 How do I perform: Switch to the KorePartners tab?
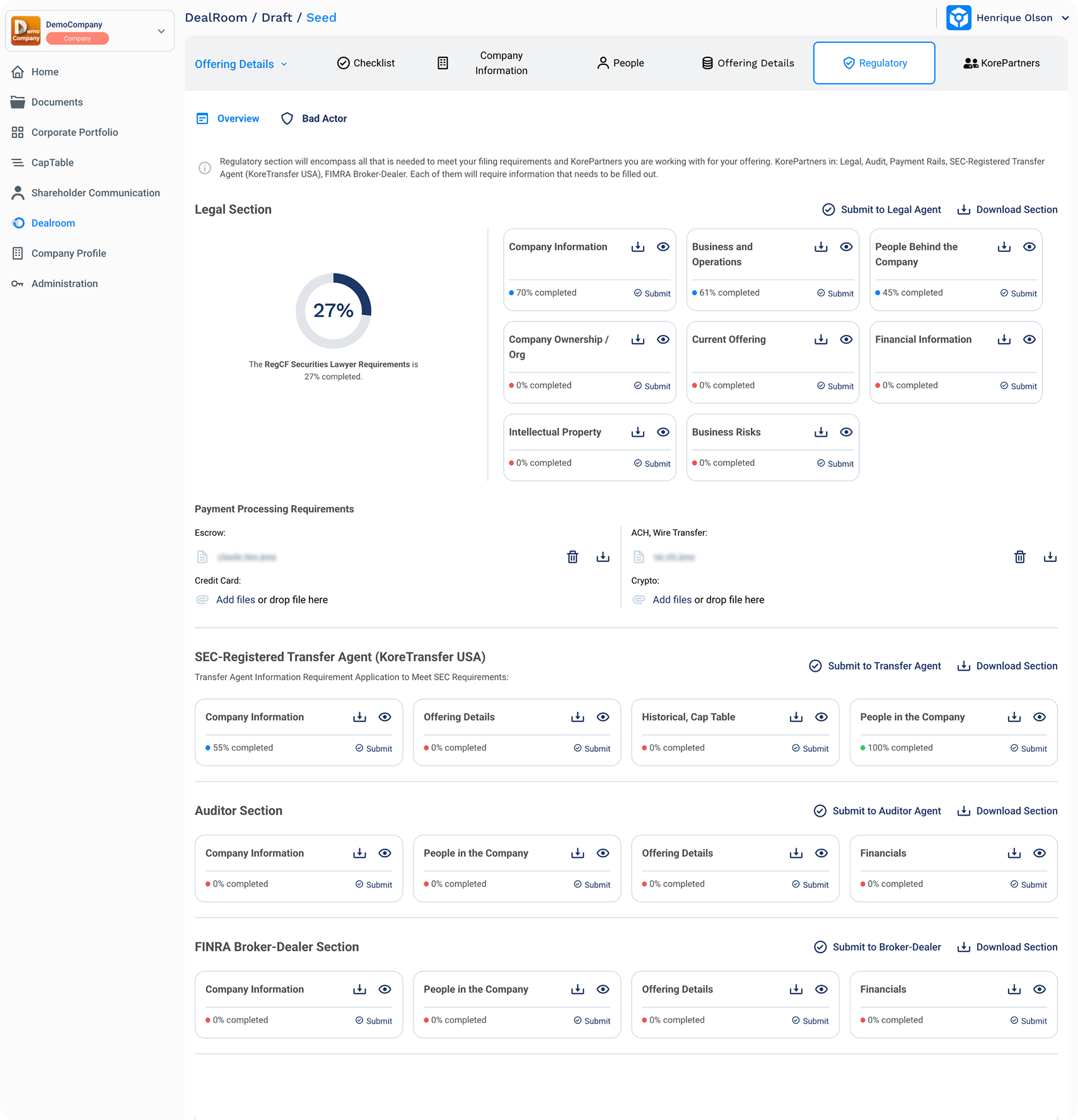pos(1002,63)
